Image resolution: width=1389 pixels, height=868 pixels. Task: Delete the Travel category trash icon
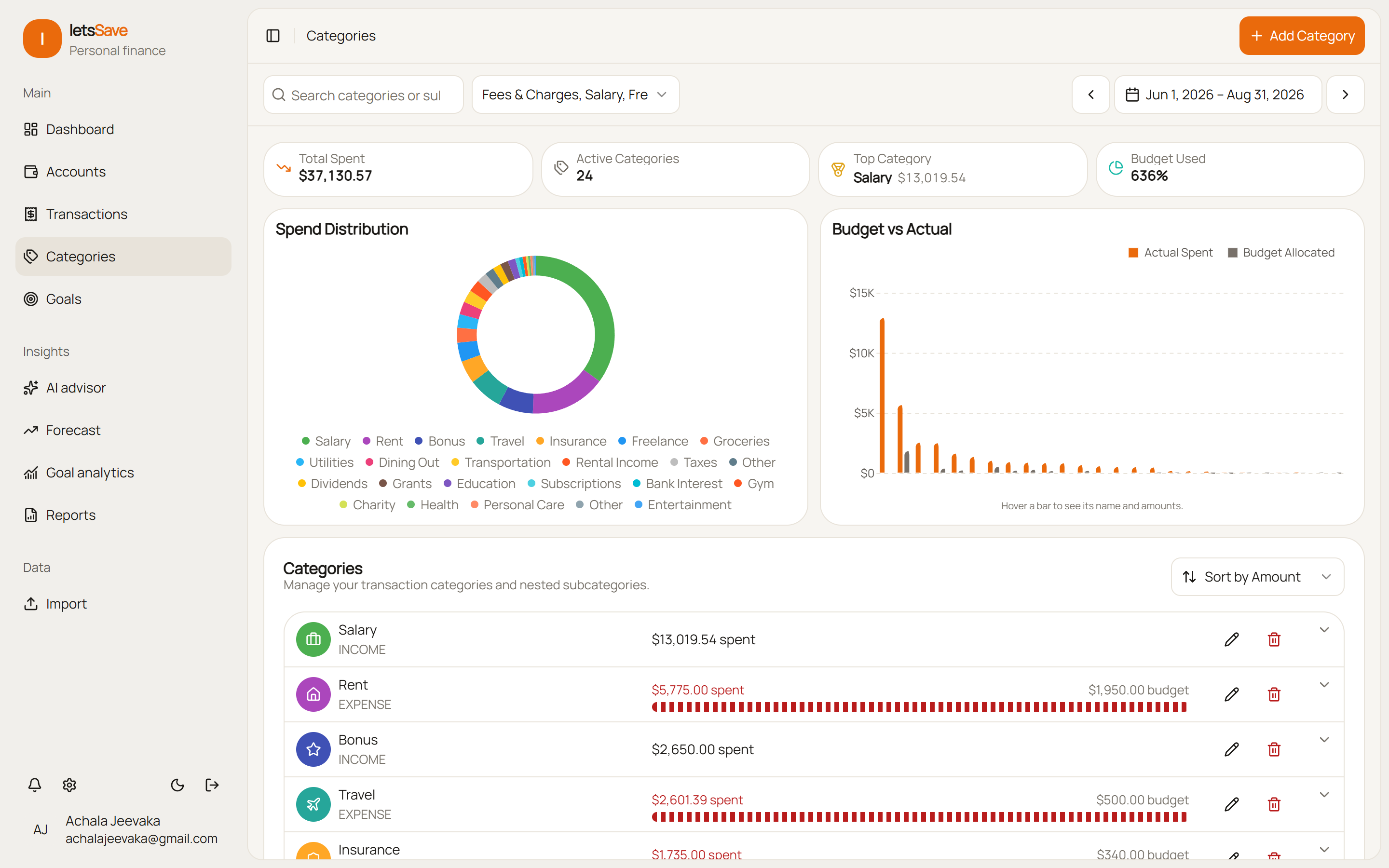[1274, 804]
